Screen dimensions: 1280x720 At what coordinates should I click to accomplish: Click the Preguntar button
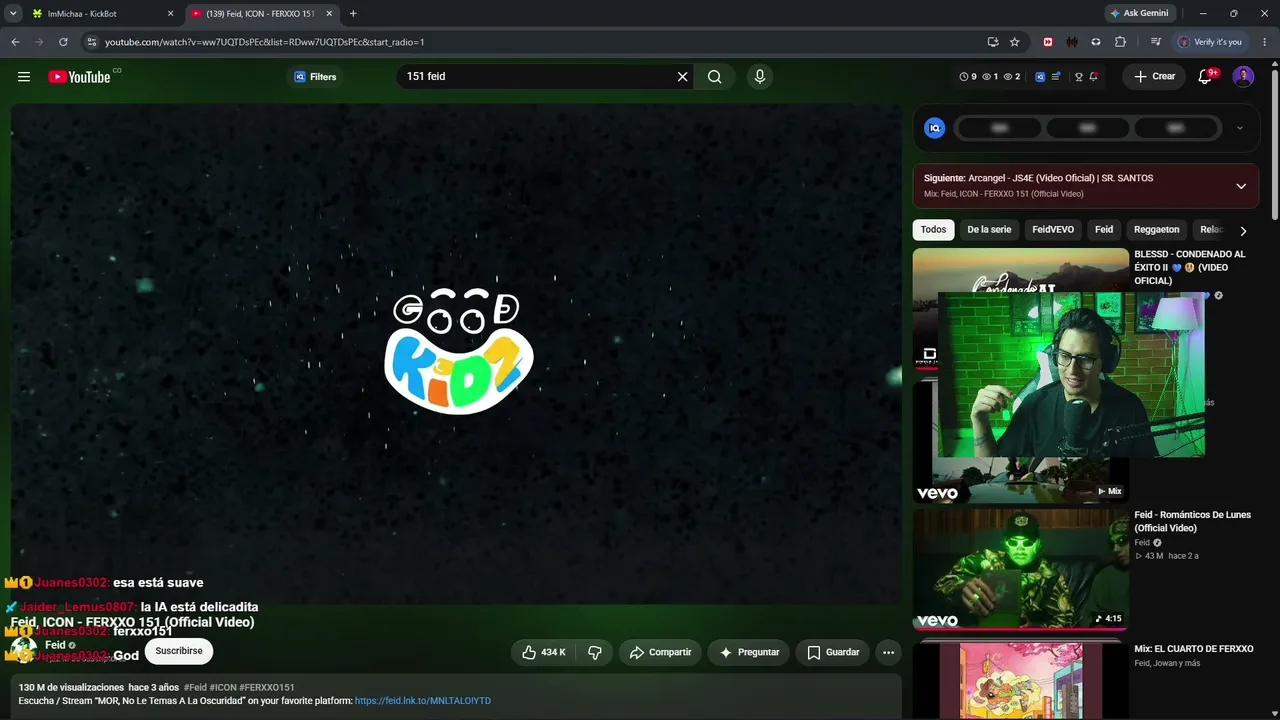(748, 652)
